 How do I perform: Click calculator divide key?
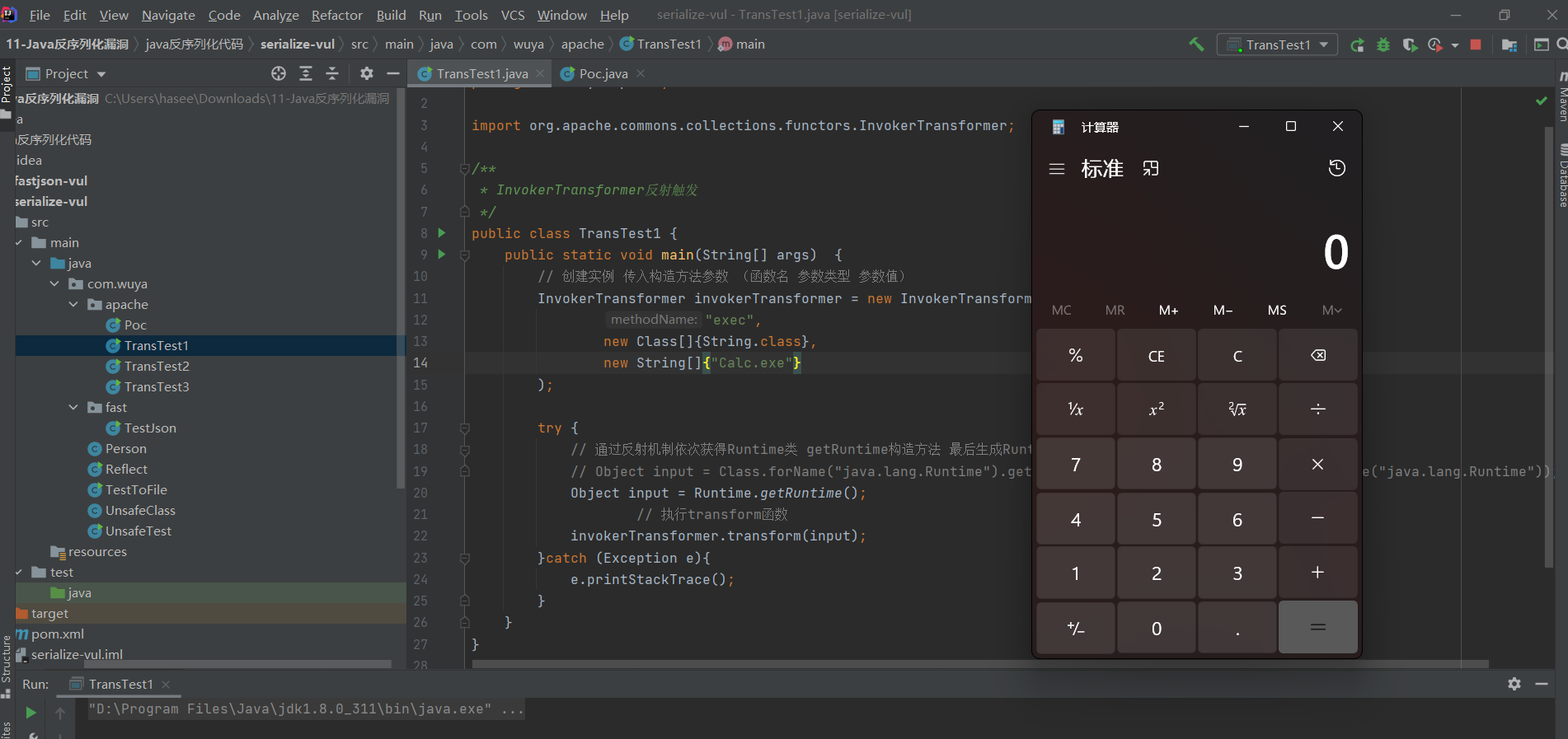[x=1318, y=409]
